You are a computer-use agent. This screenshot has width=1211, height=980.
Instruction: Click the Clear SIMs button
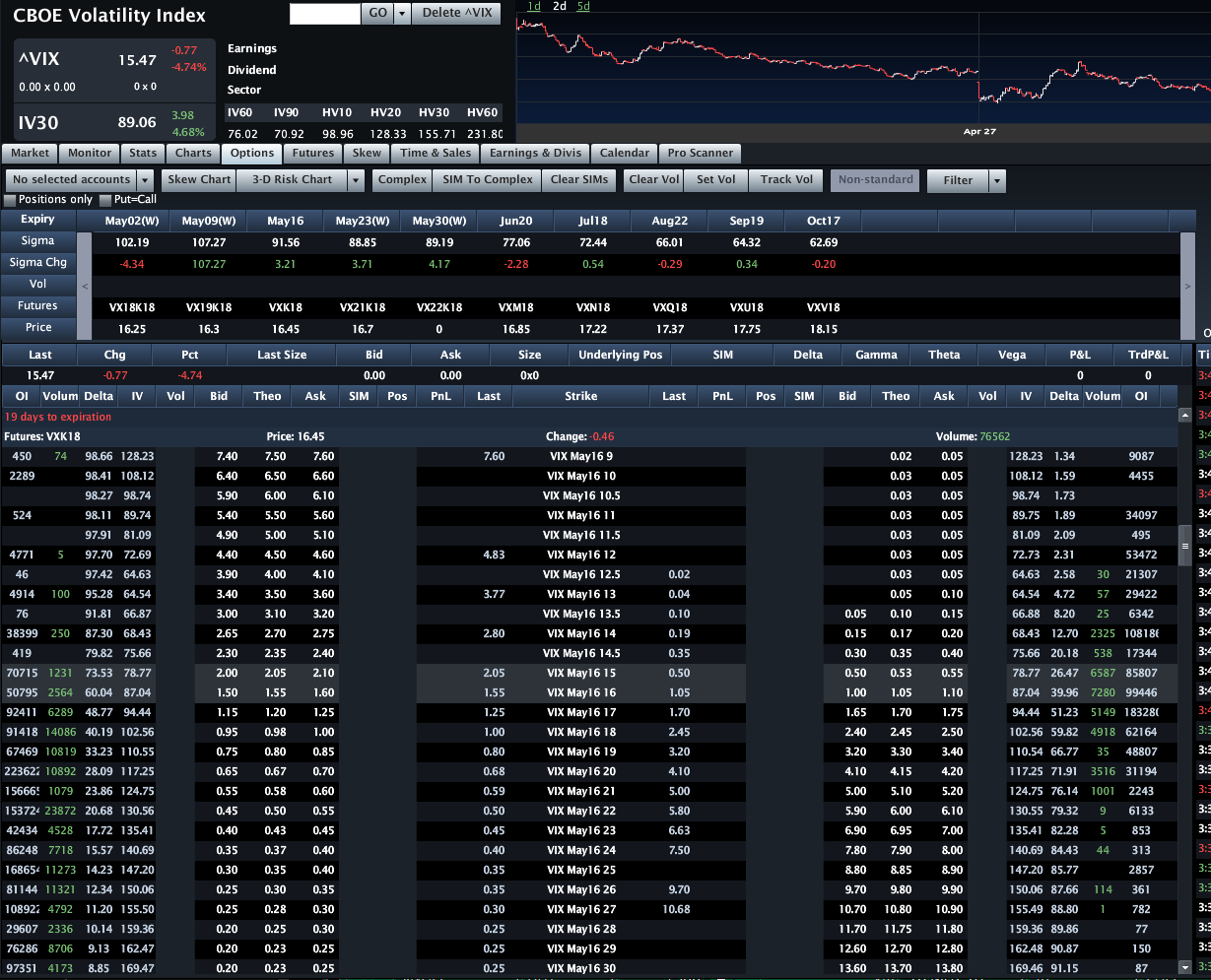tap(579, 180)
